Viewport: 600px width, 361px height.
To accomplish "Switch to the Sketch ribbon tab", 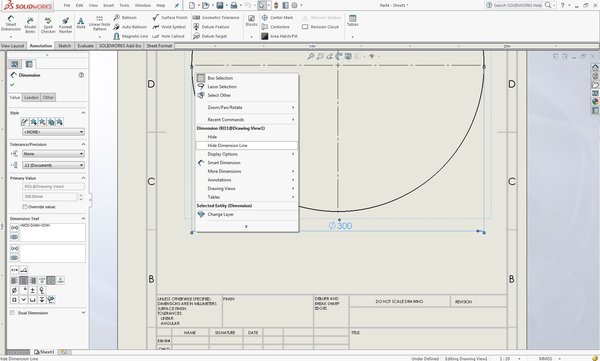I will pyautogui.click(x=64, y=46).
